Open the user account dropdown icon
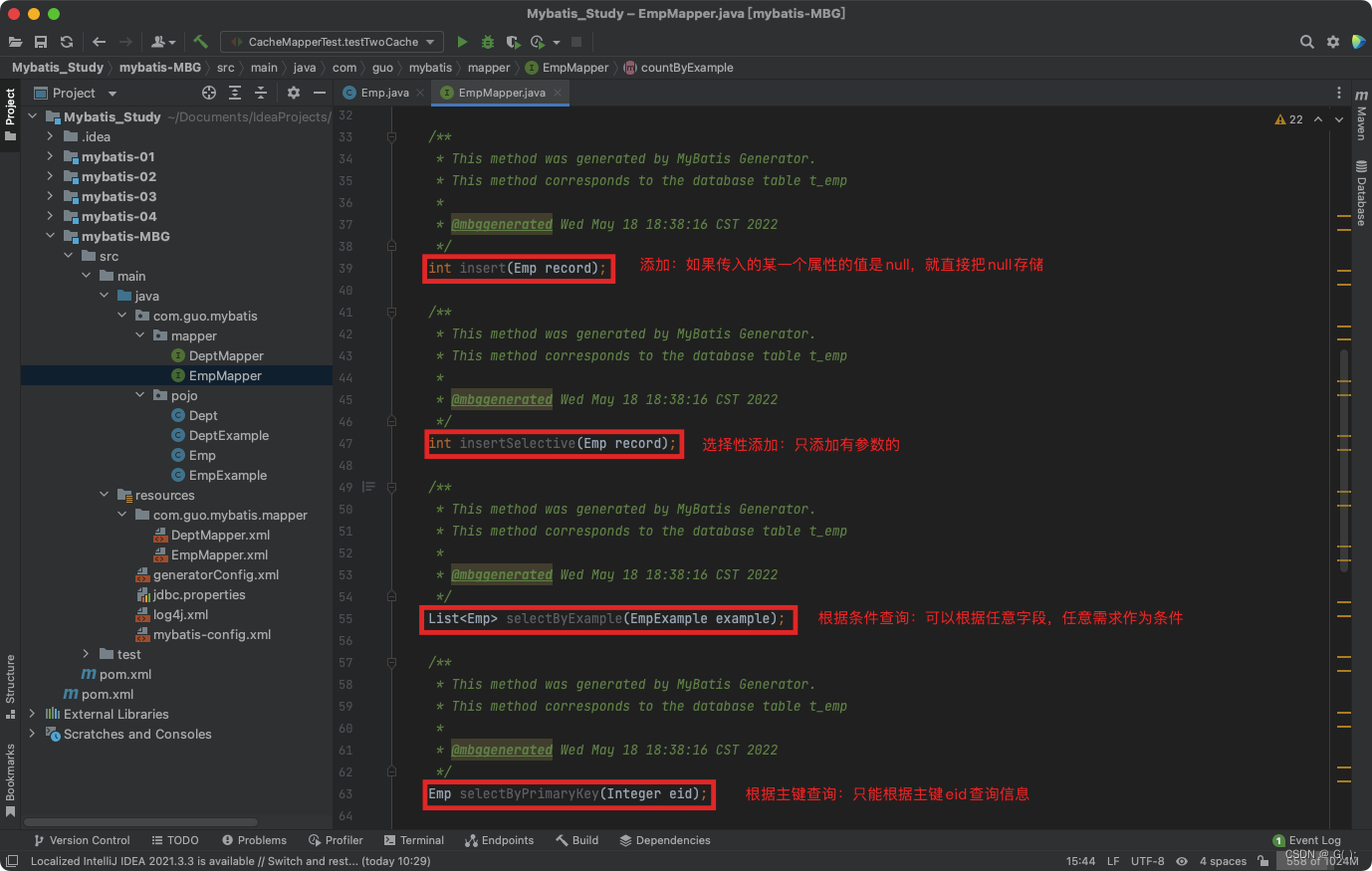 162,42
